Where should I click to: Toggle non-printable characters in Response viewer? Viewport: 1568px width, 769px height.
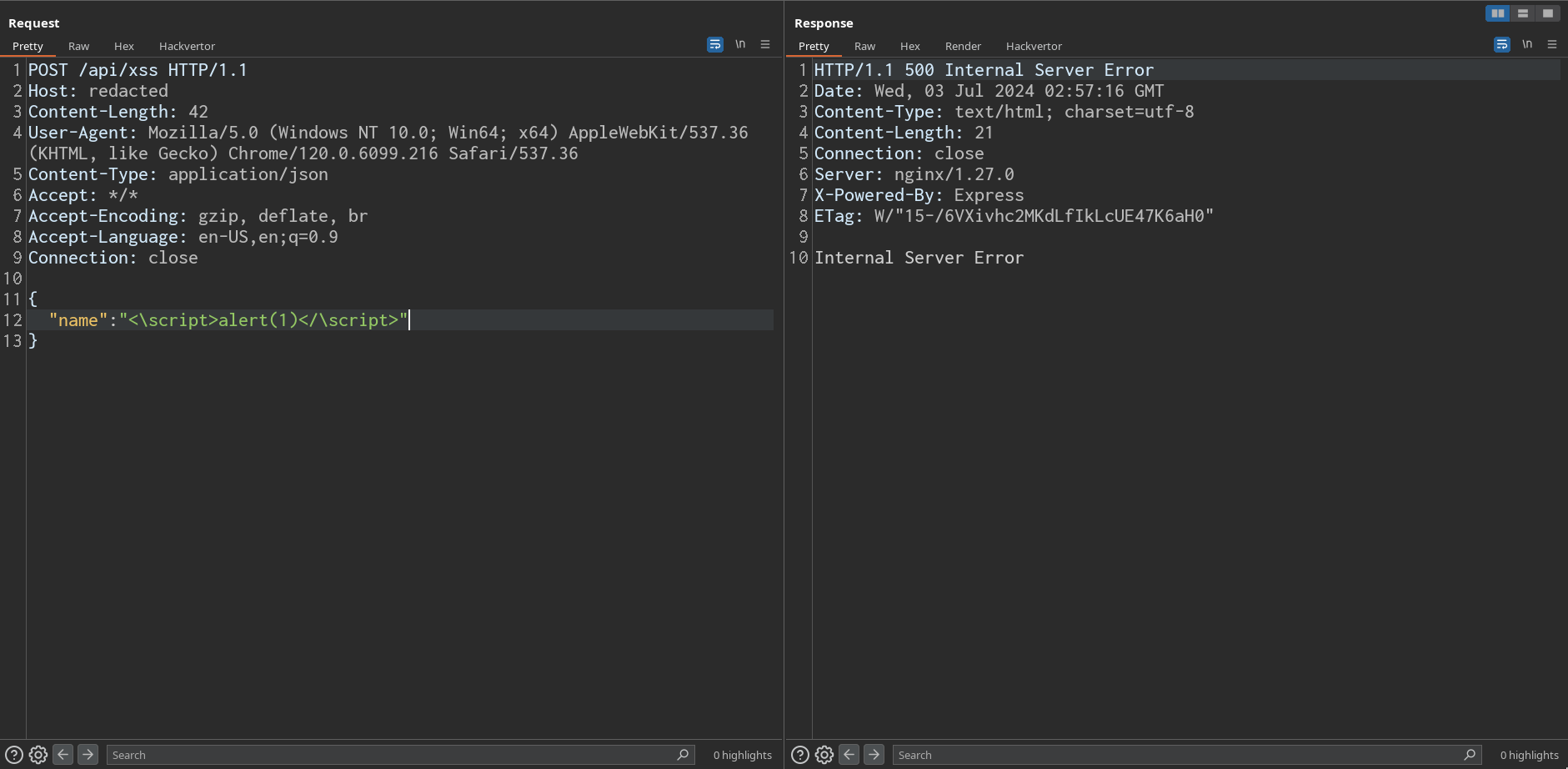1527,45
